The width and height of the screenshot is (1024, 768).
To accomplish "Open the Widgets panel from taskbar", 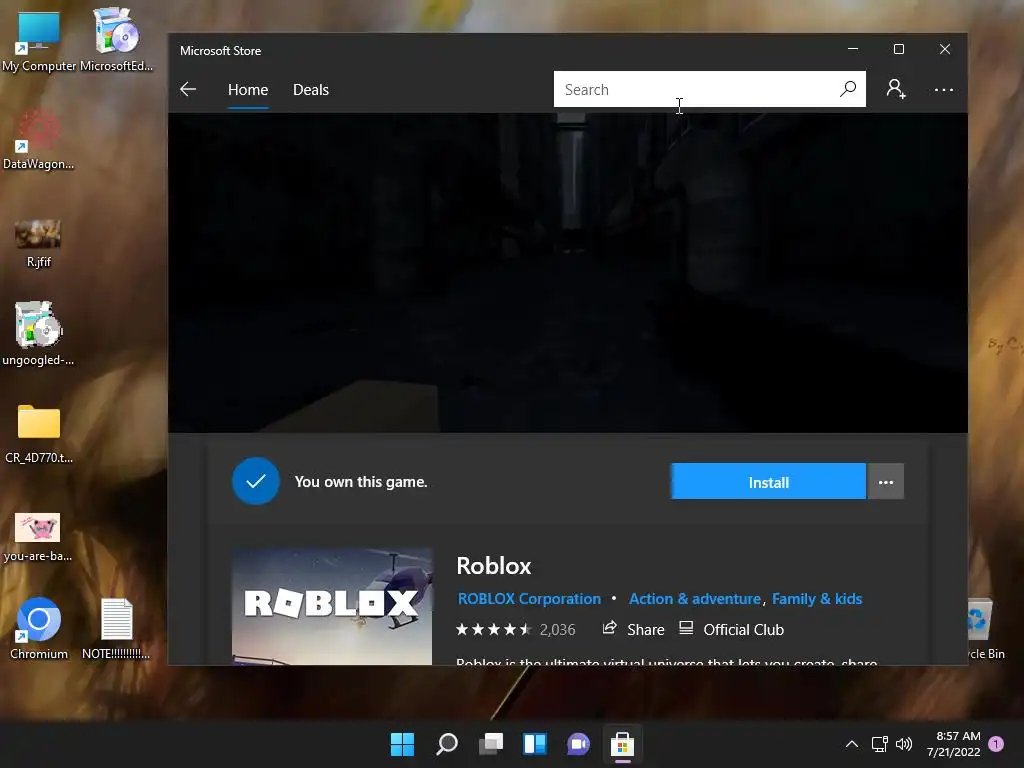I will click(535, 744).
